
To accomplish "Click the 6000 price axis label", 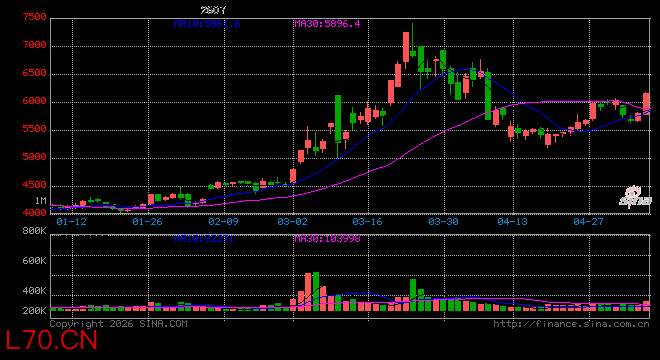I will [x=35, y=101].
